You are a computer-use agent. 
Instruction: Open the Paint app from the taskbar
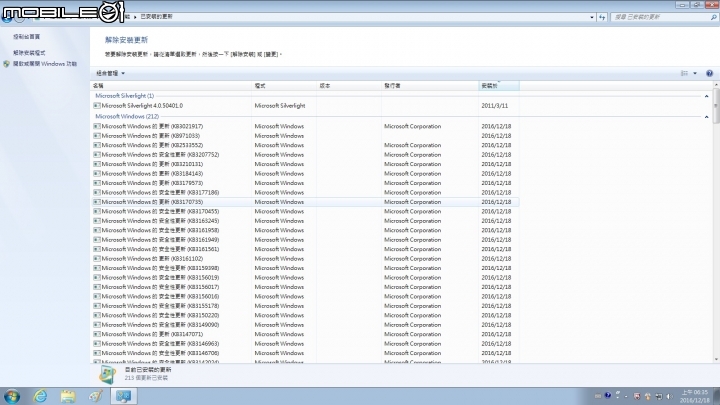pos(96,396)
